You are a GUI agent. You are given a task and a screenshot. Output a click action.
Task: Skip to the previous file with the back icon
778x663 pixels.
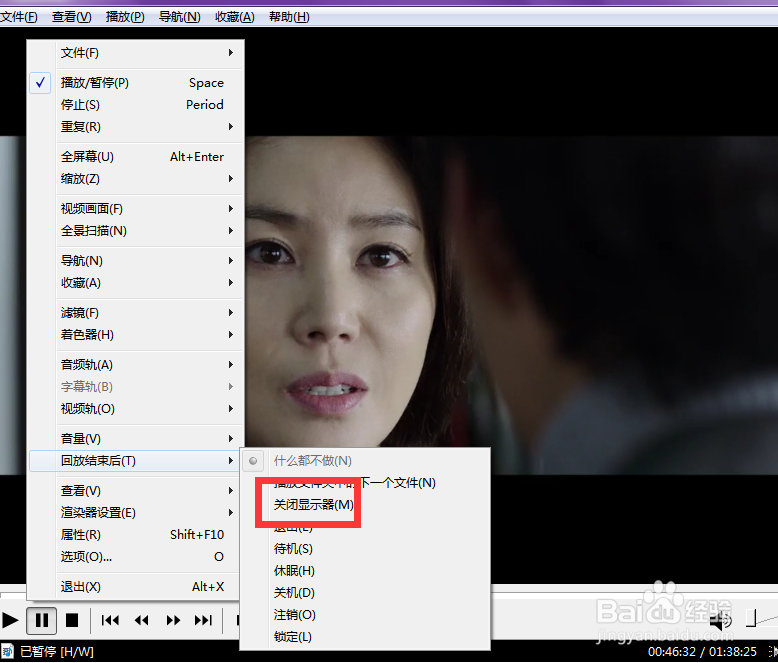tap(110, 620)
